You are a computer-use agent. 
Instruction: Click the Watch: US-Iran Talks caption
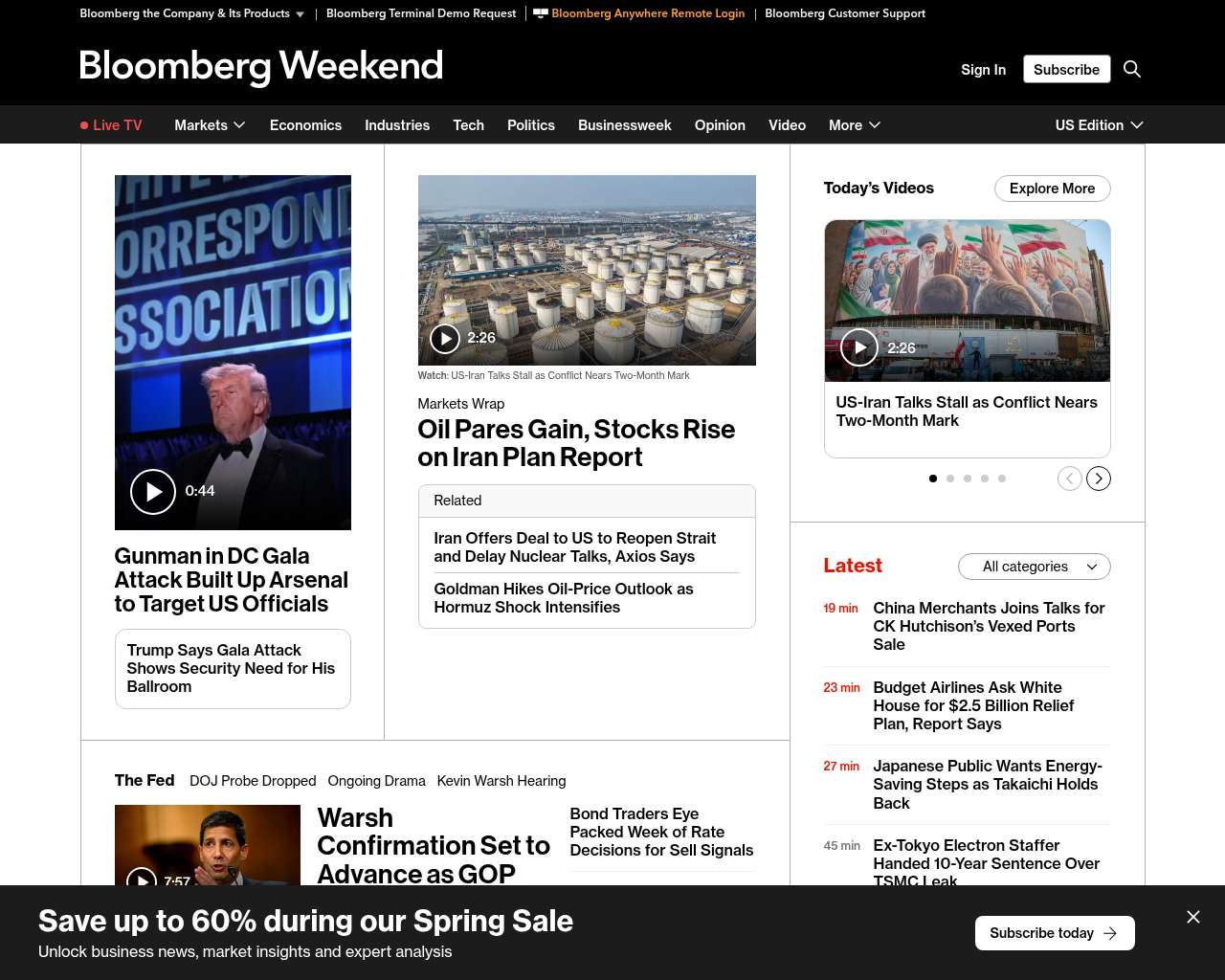(553, 375)
